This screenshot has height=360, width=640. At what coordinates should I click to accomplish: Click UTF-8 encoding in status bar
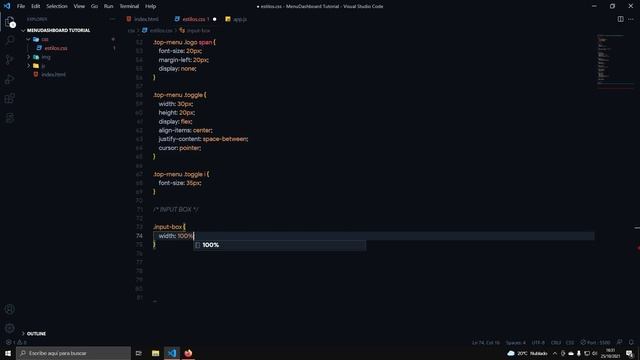coord(538,342)
